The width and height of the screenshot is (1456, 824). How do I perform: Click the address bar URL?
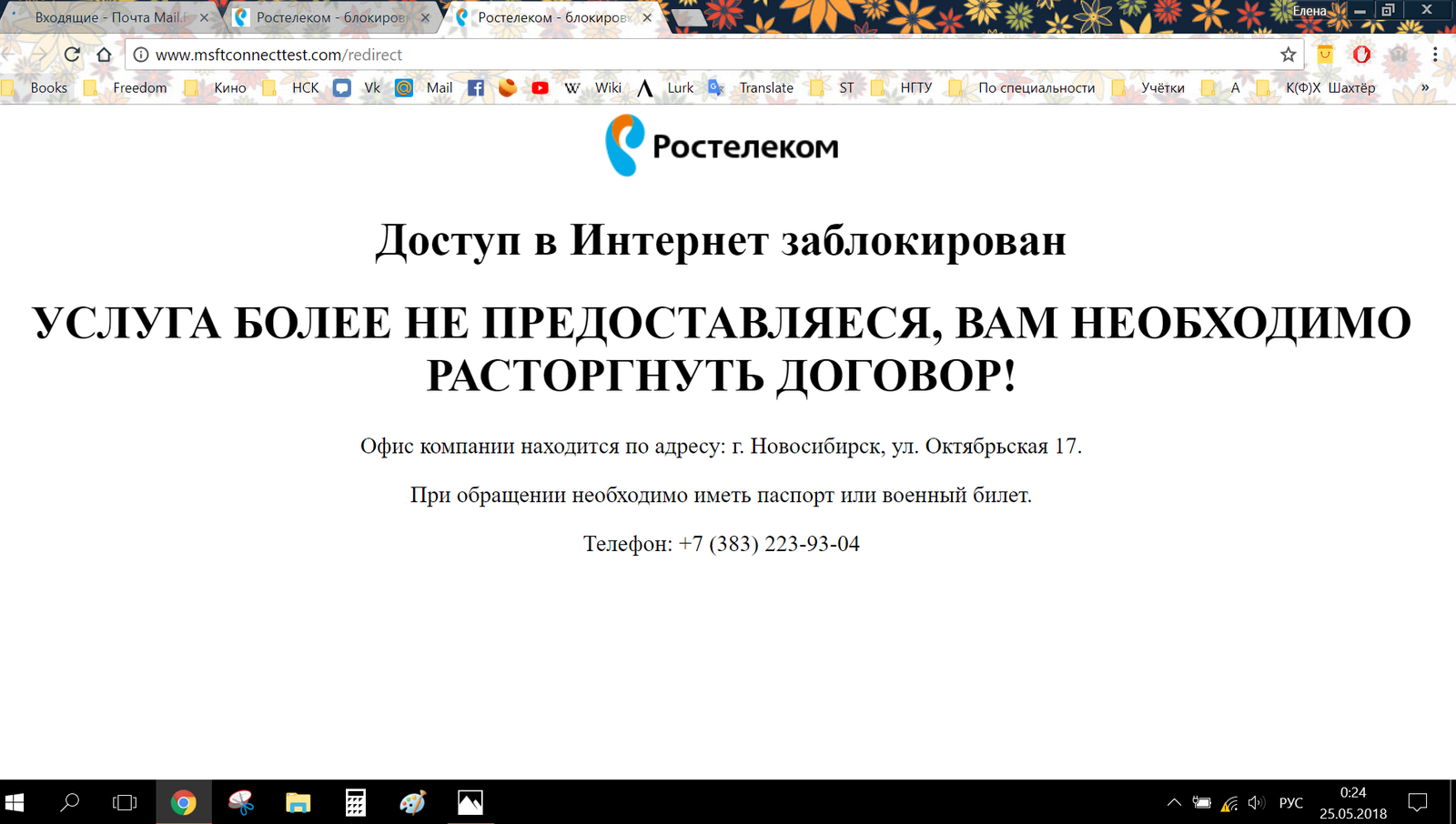tap(278, 55)
